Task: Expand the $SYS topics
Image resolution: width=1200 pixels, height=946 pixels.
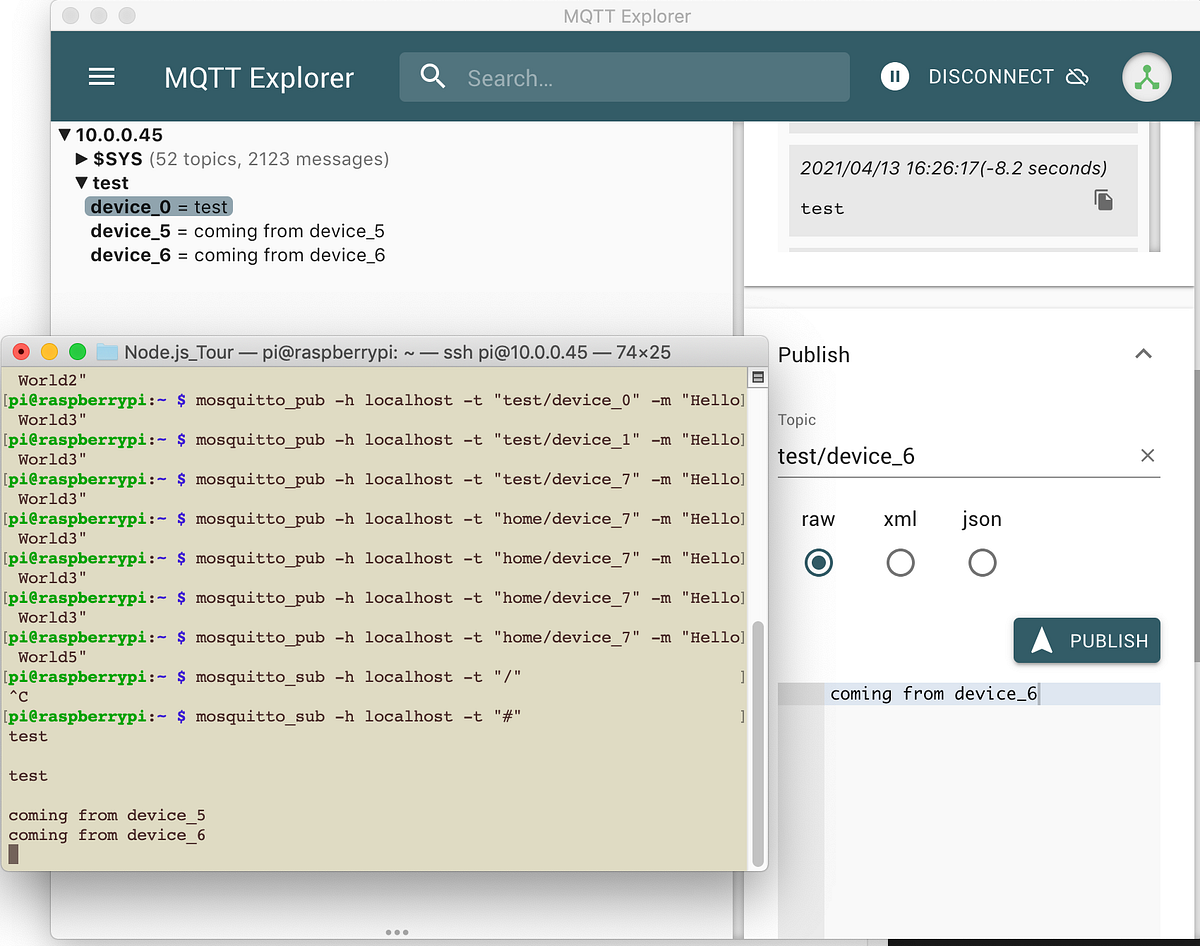Action: [81, 158]
